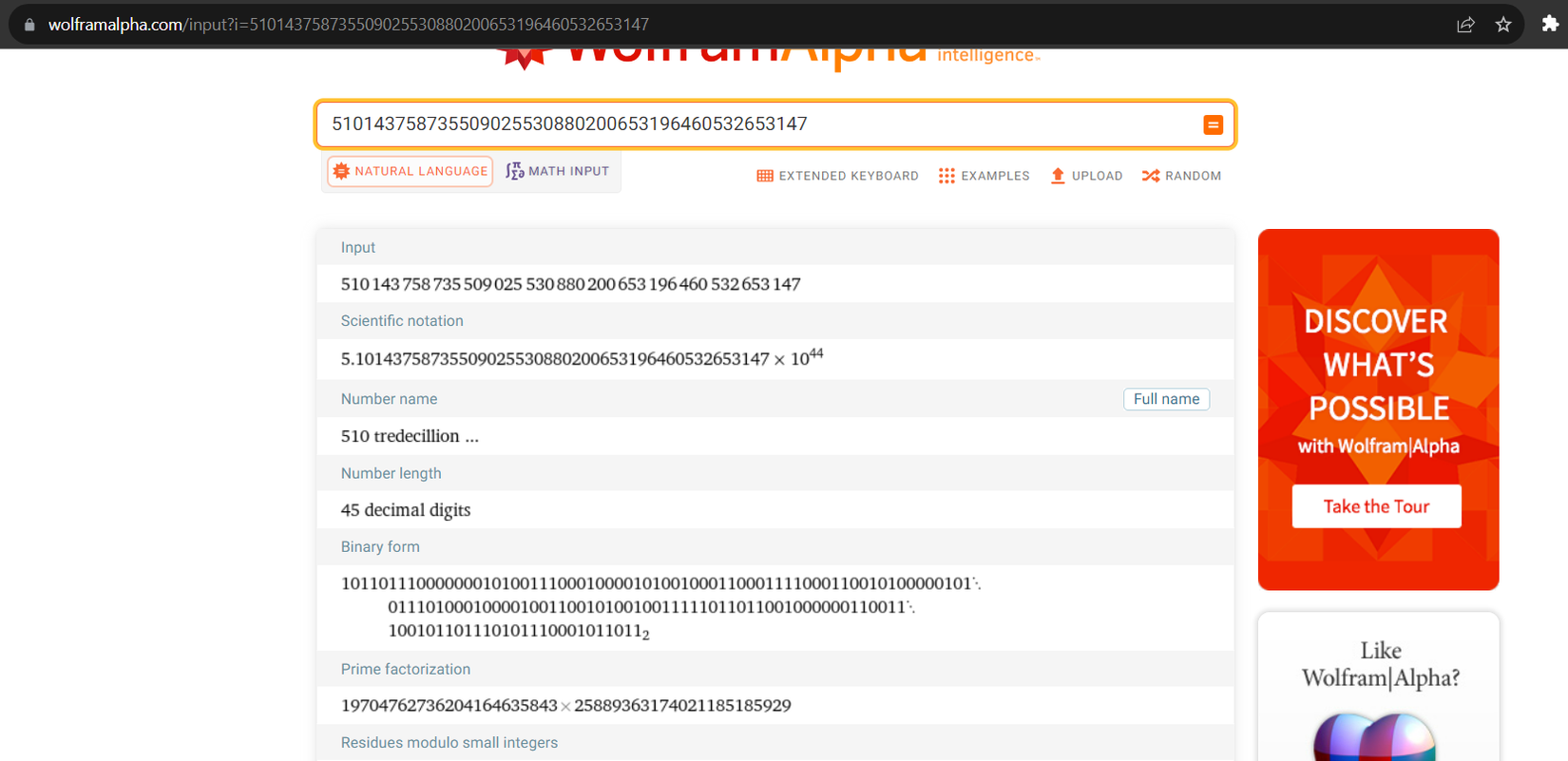Click the Full name button
The height and width of the screenshot is (761, 1568).
click(x=1166, y=399)
